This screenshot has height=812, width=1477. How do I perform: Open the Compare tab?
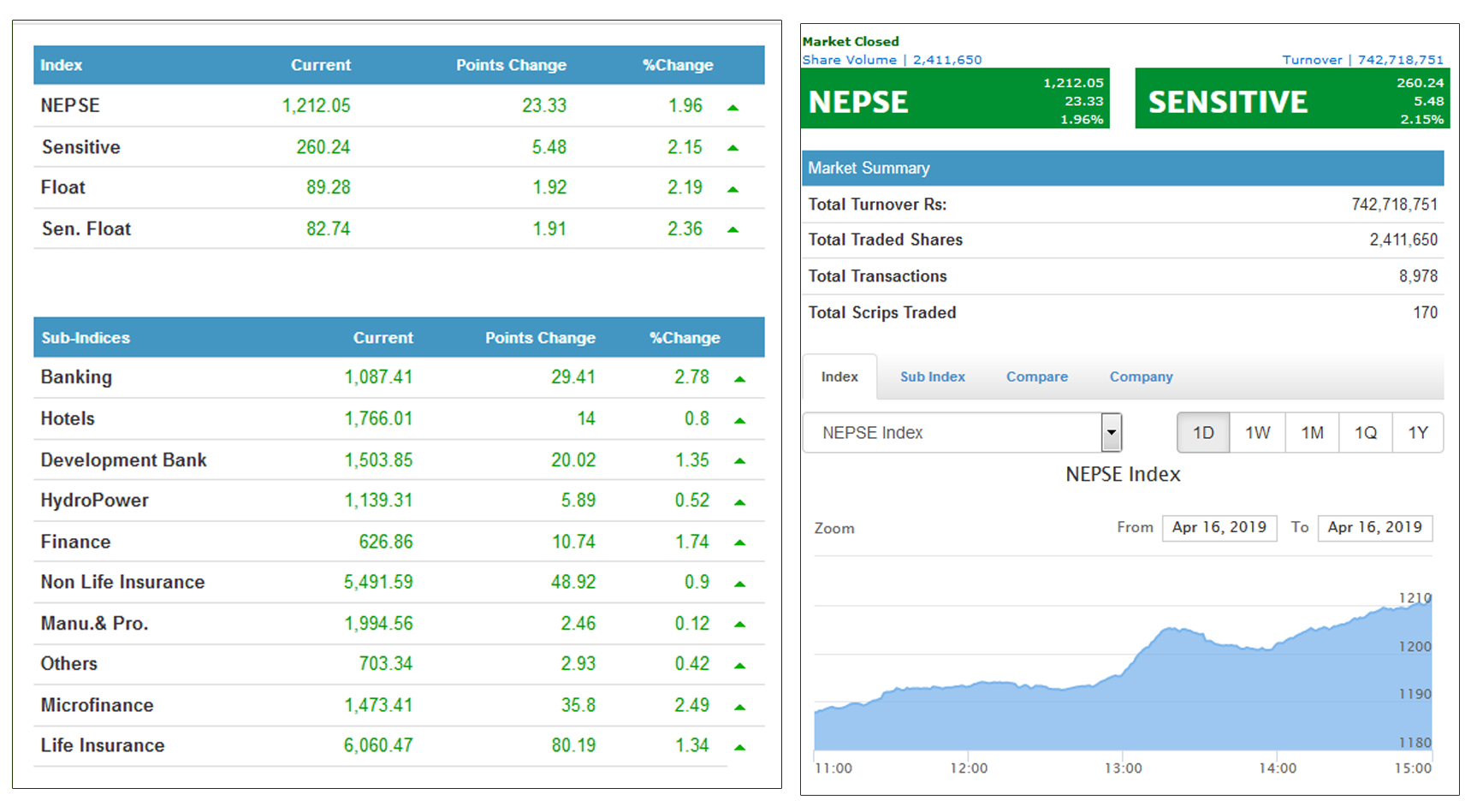tap(1036, 376)
